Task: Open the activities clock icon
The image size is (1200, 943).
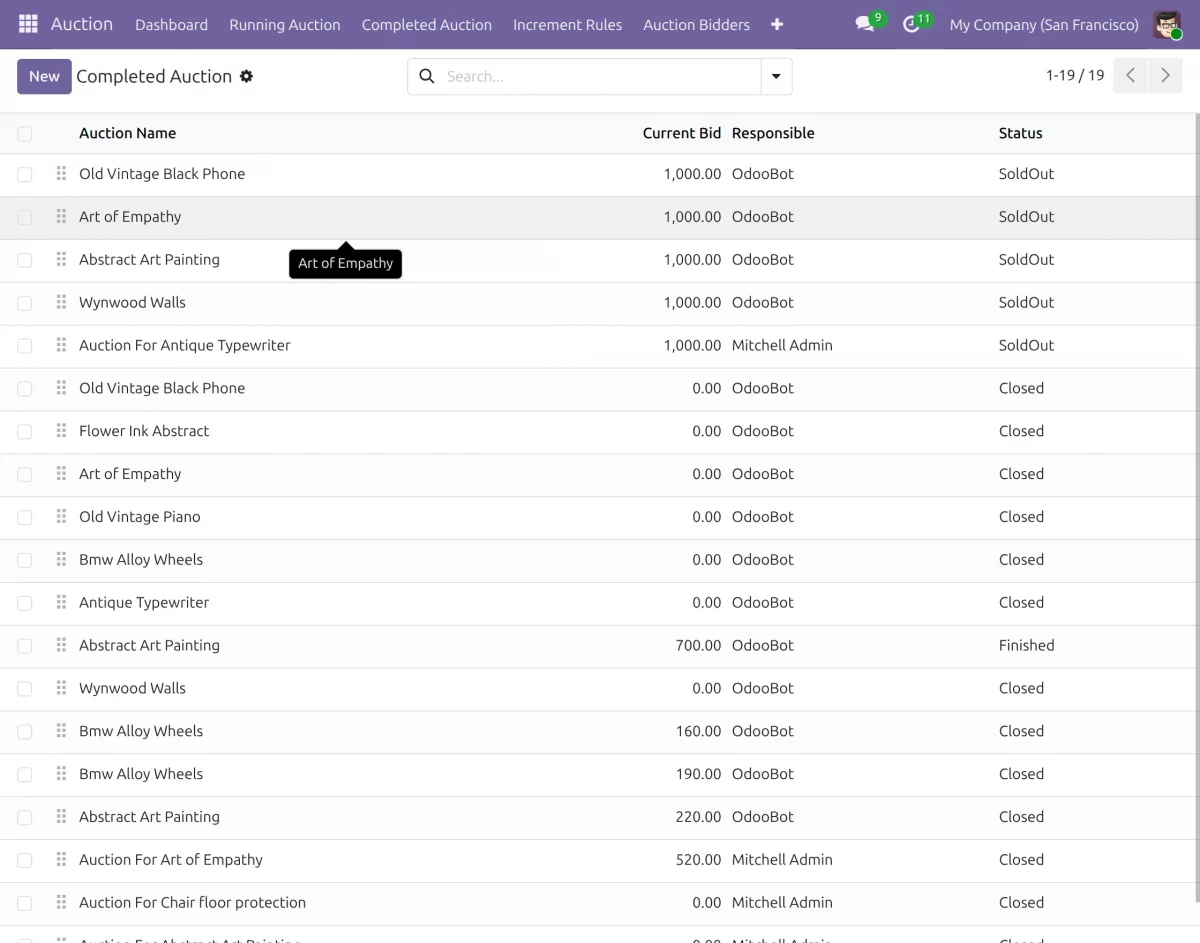Action: [x=911, y=24]
